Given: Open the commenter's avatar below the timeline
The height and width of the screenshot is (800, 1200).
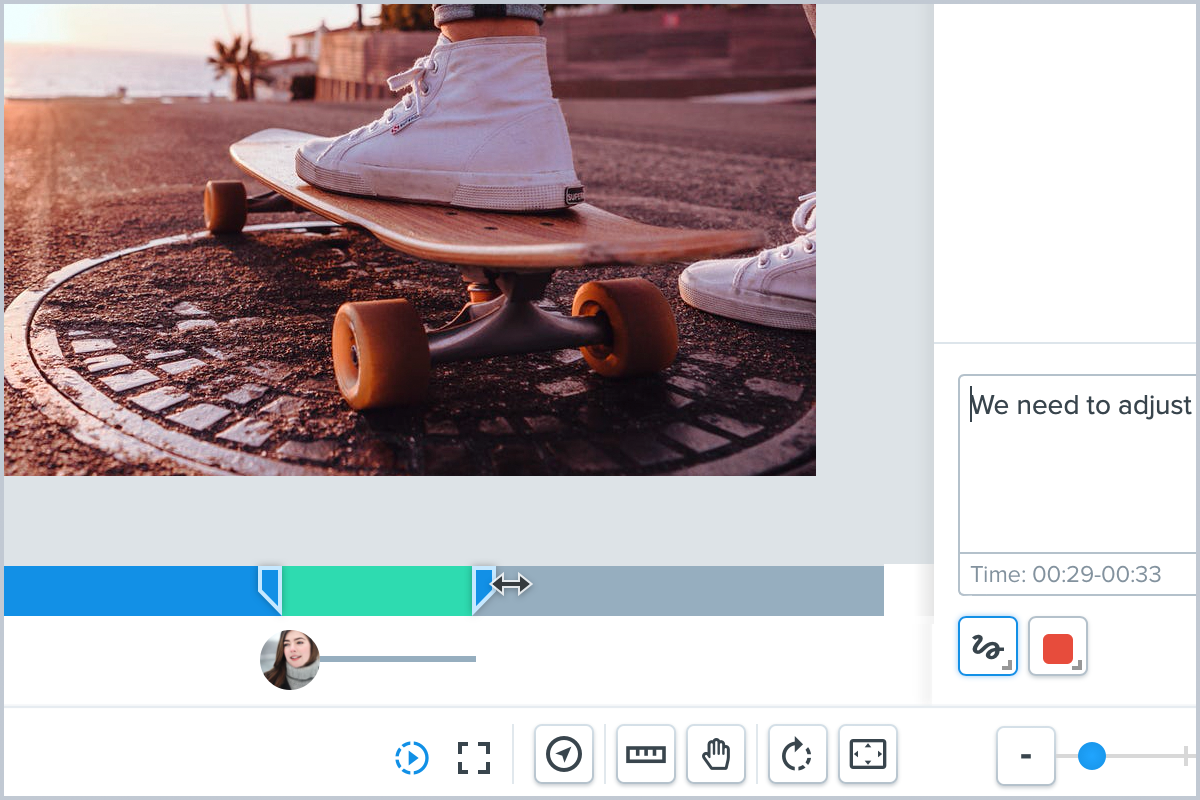Looking at the screenshot, I should 290,660.
